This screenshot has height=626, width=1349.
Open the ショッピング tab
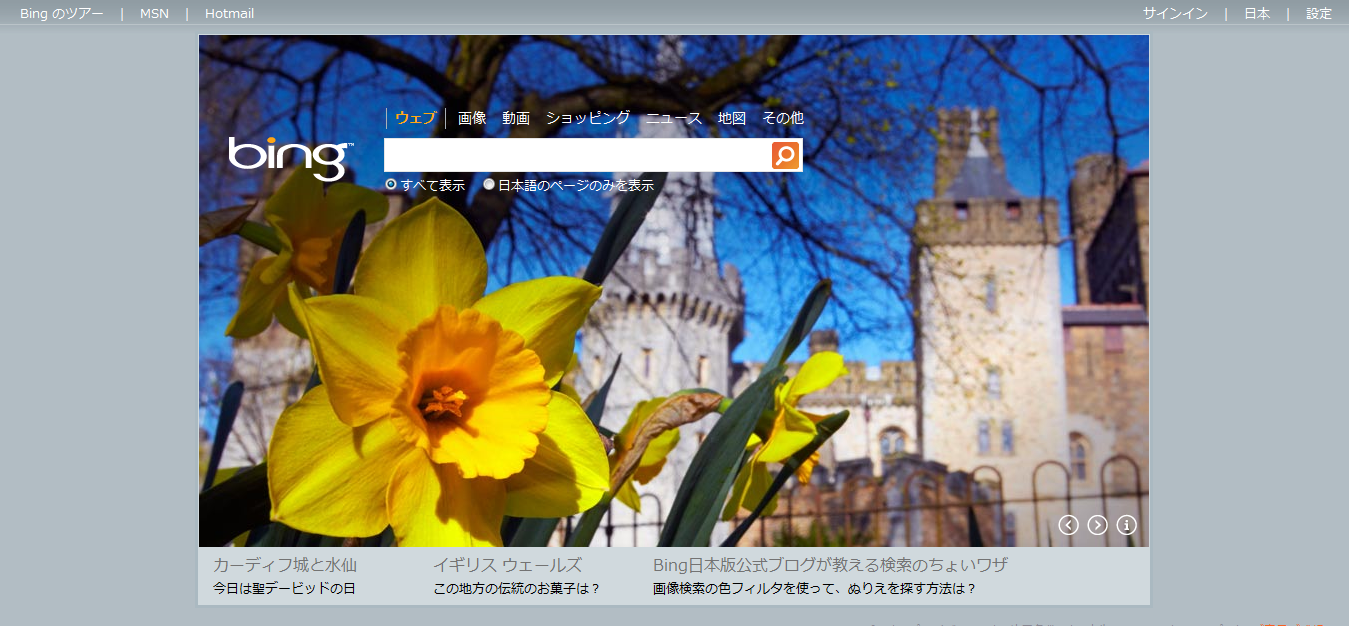[x=587, y=118]
